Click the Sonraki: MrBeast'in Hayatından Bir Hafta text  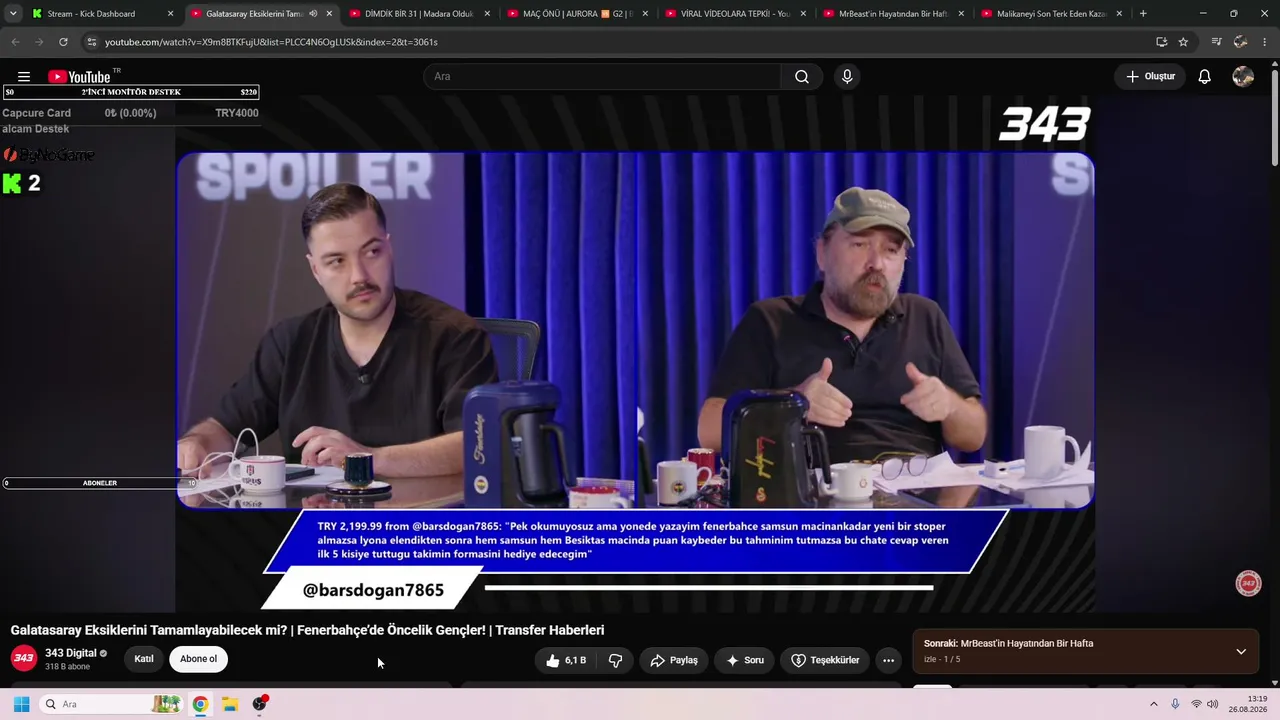[x=1008, y=644]
